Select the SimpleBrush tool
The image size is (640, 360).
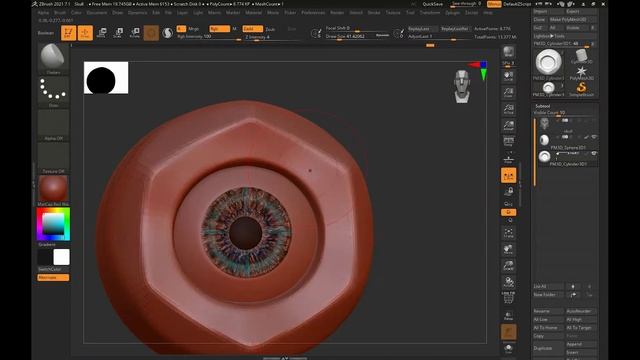[x=582, y=89]
